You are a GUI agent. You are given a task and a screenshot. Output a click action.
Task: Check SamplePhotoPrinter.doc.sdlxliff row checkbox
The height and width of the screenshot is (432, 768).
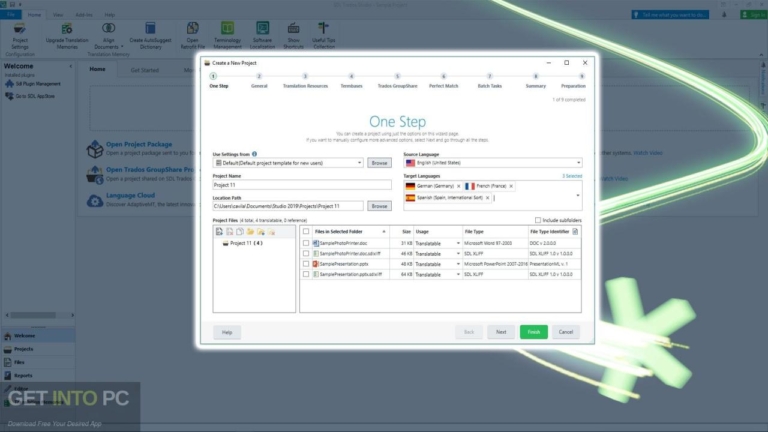click(306, 254)
